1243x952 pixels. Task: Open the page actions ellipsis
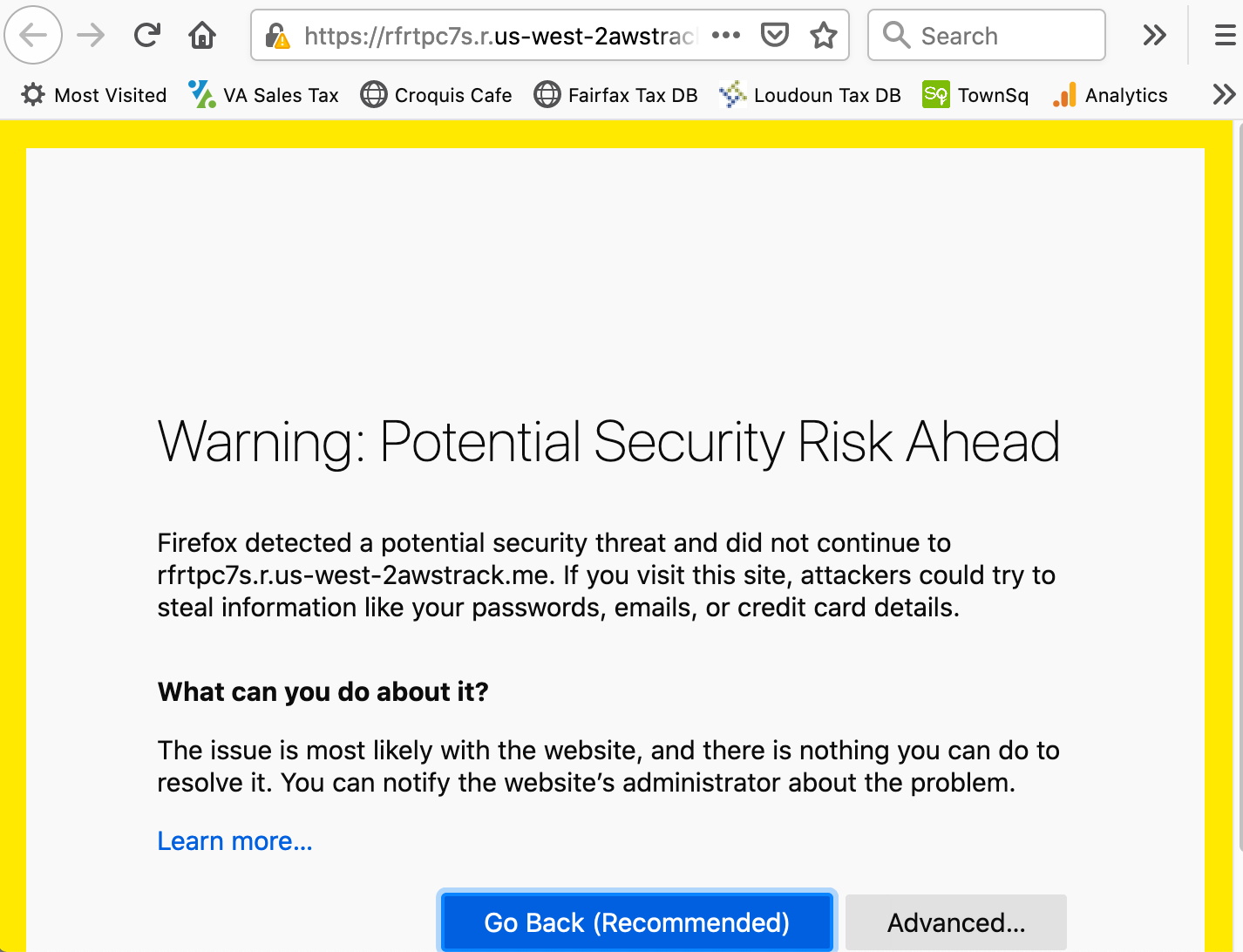click(726, 35)
